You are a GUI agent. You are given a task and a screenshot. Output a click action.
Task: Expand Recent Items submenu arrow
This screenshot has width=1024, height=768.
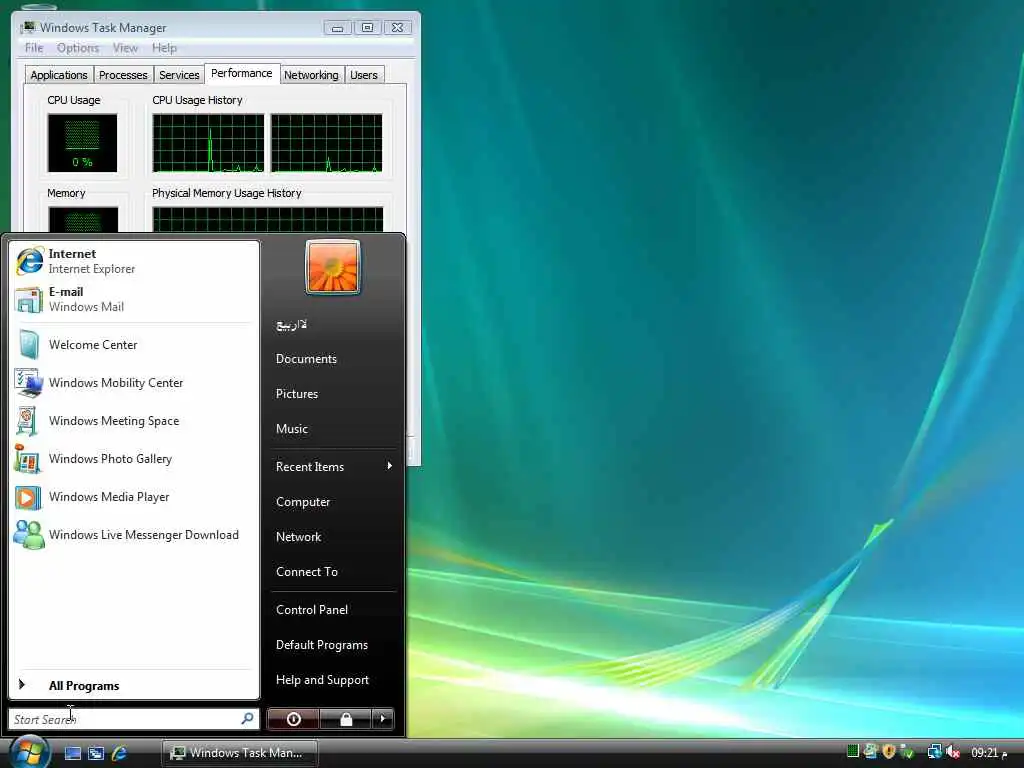click(390, 466)
